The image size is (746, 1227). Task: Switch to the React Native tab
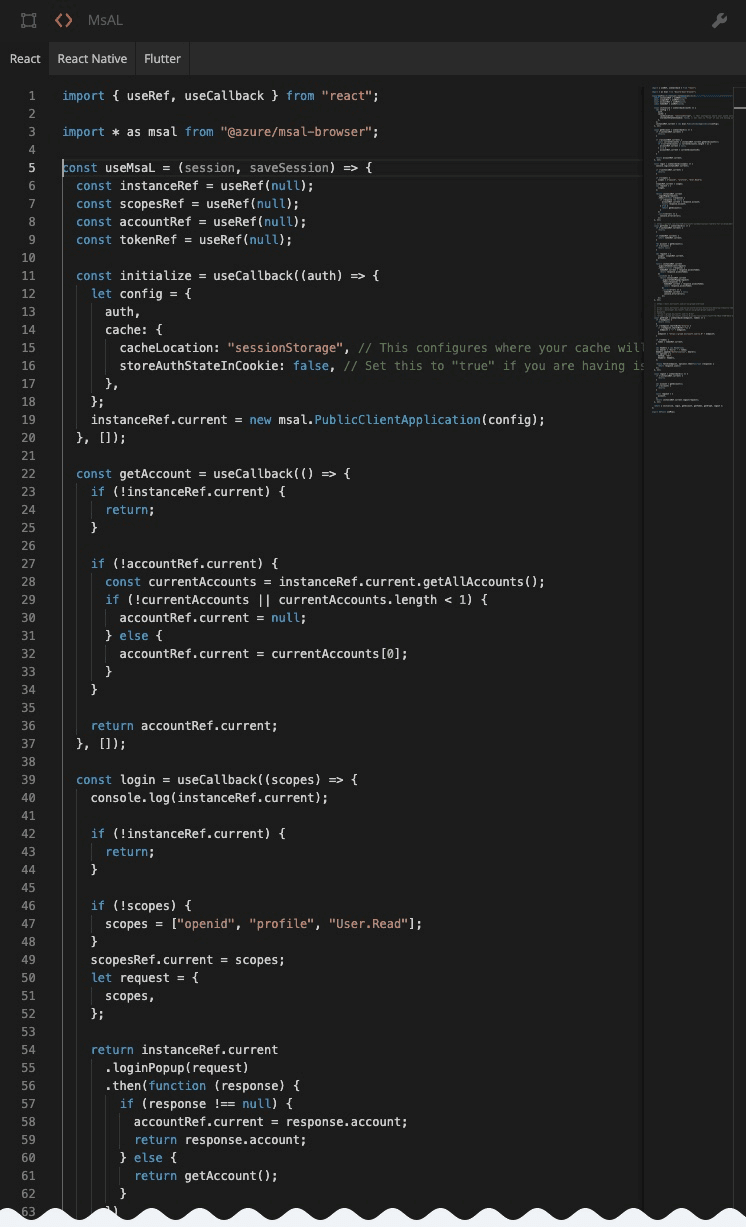92,59
